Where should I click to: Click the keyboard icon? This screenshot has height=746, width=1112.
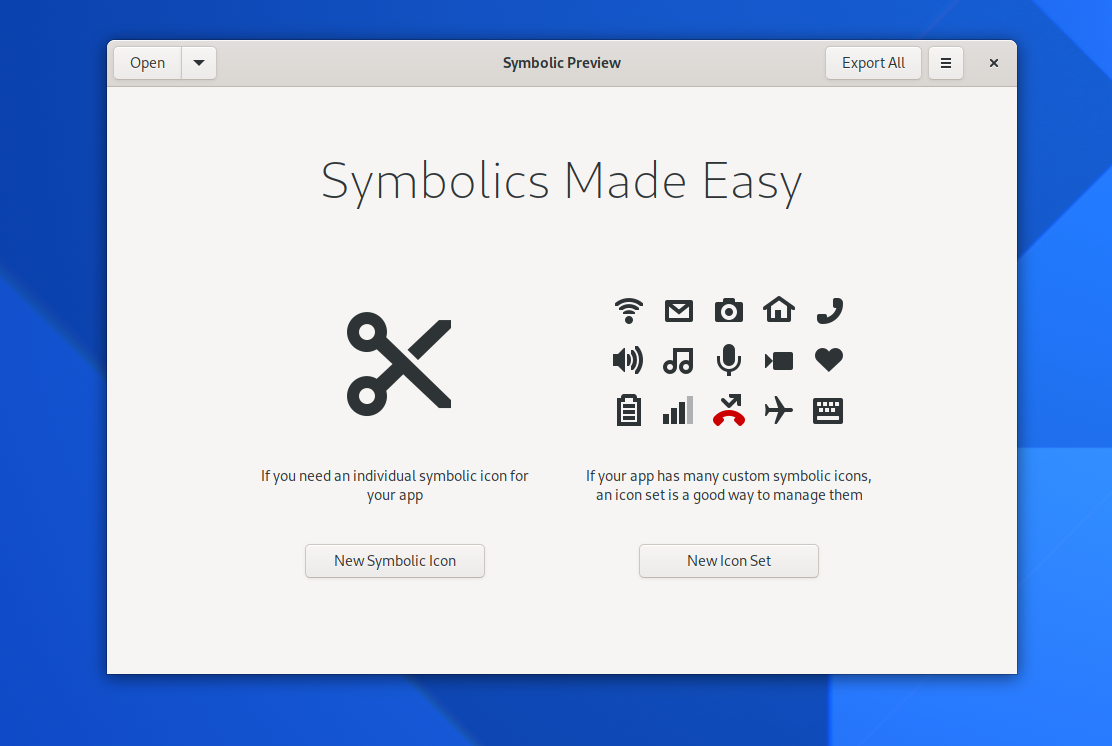[828, 410]
